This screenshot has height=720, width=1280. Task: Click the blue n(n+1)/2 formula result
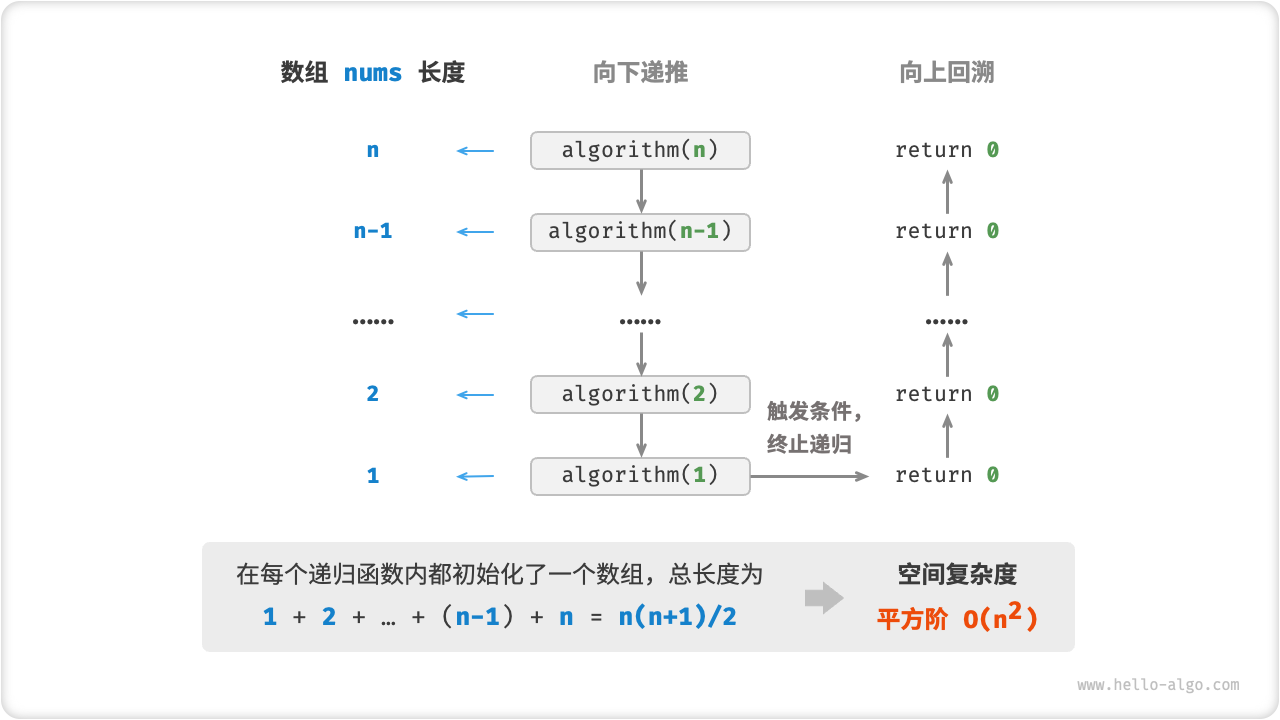point(677,616)
